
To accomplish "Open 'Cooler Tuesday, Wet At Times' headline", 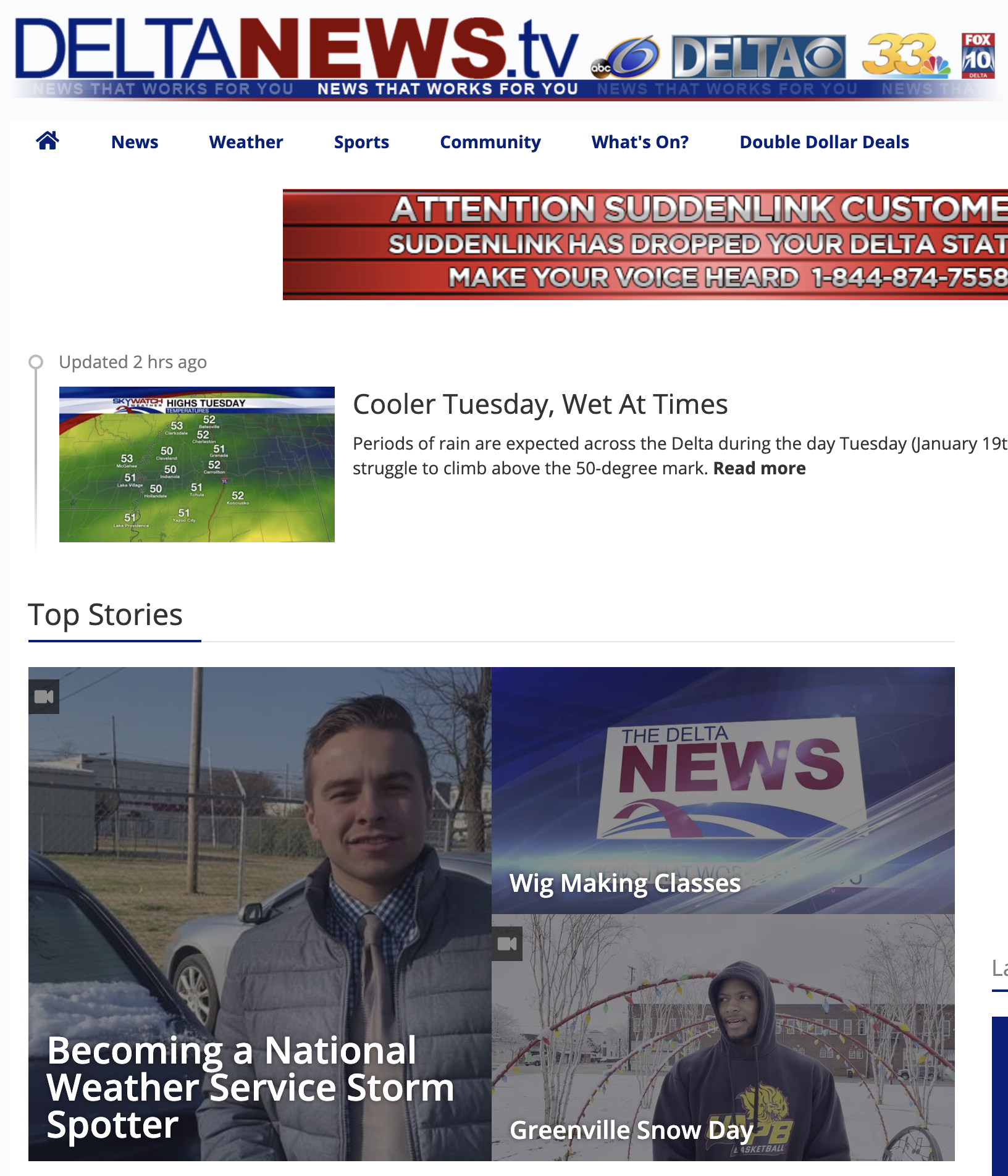I will pos(540,405).
